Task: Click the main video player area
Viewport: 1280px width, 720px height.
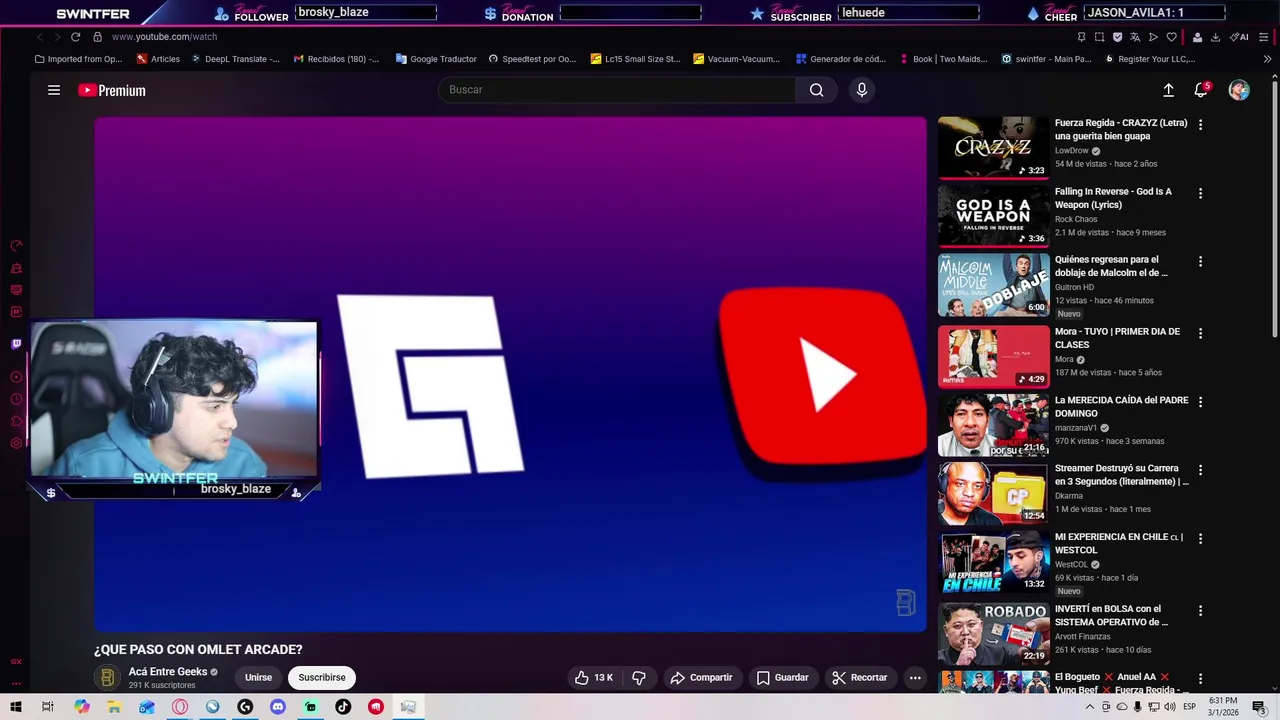Action: point(511,374)
